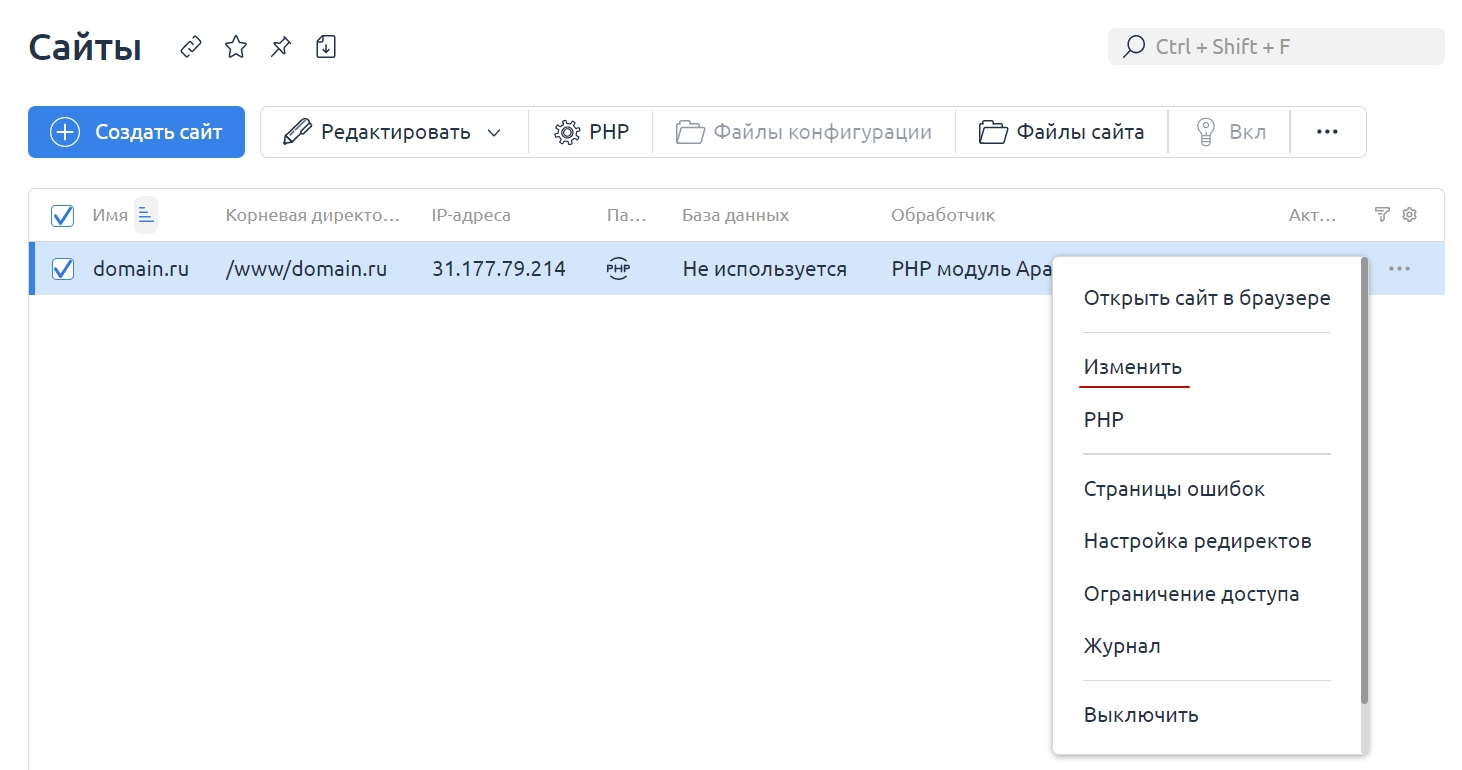This screenshot has height=770, width=1462.
Task: Select PHP in context menu
Action: tap(1104, 420)
